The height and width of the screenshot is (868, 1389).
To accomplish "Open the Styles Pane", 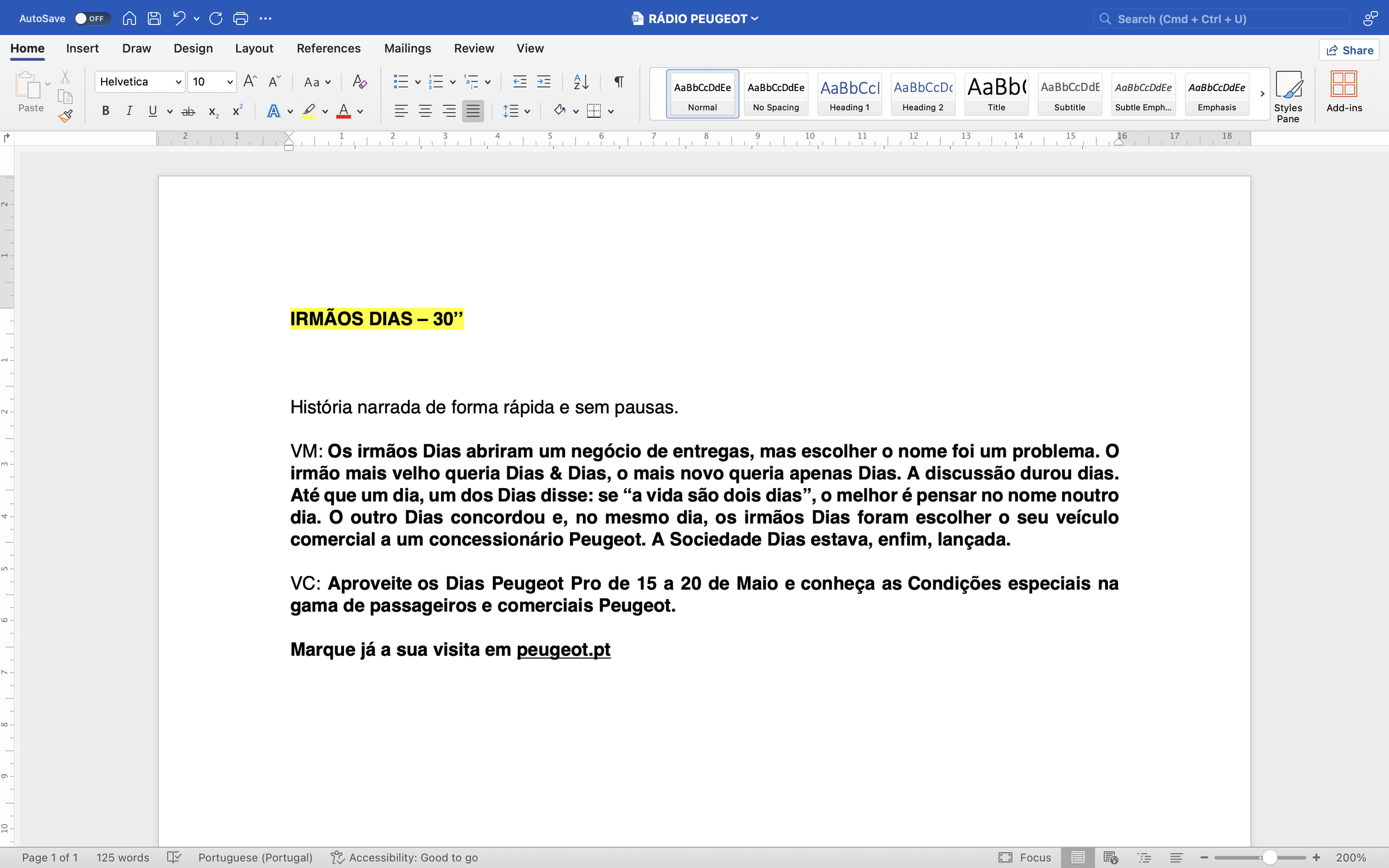I will pos(1287,96).
